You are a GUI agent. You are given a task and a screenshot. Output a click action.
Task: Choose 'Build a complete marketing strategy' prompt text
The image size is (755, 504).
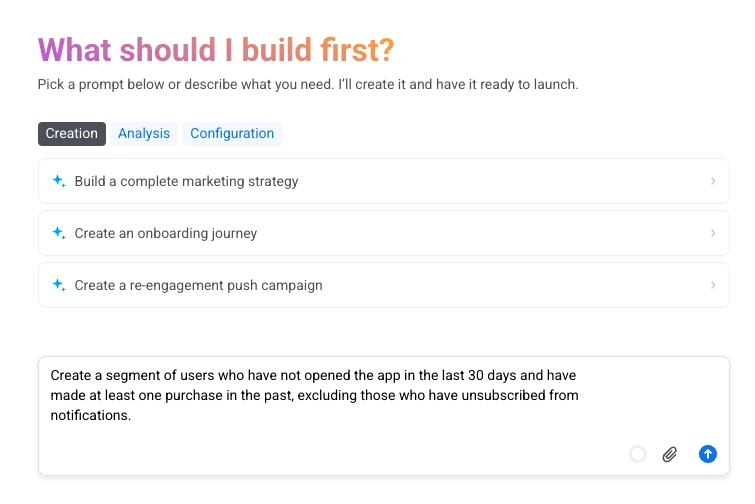[186, 181]
